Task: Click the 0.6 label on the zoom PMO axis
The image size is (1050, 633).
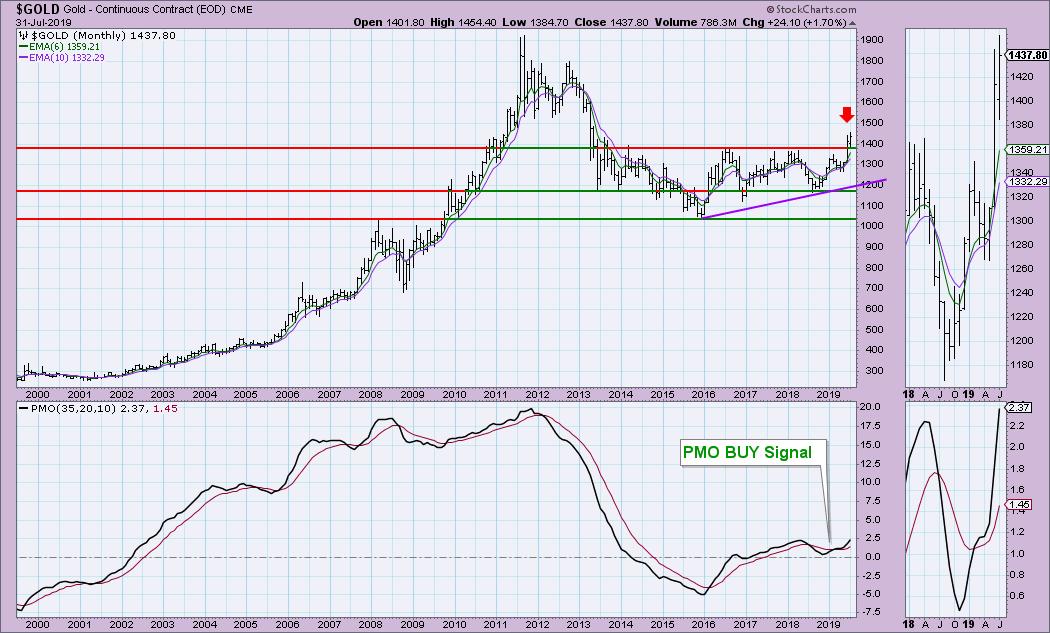Action: tap(1017, 595)
